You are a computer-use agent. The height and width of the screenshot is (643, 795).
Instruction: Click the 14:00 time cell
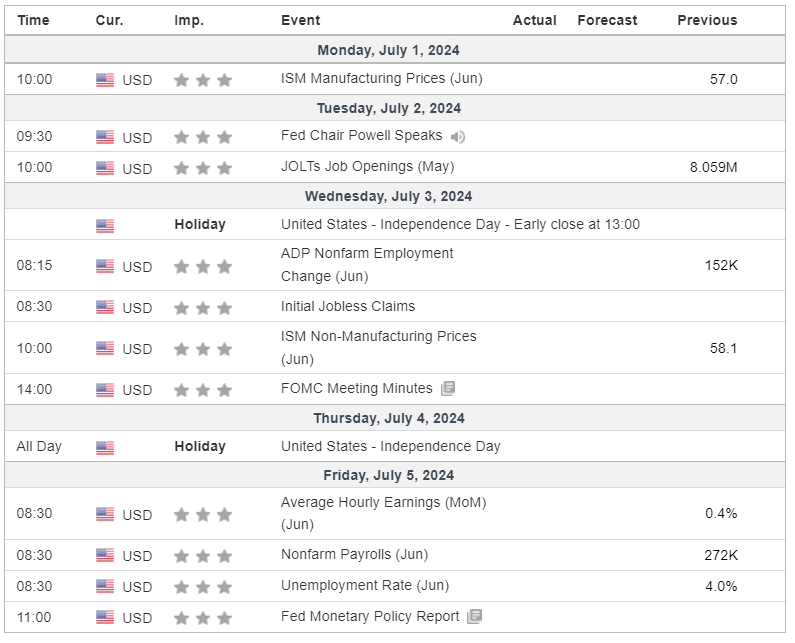click(x=34, y=389)
